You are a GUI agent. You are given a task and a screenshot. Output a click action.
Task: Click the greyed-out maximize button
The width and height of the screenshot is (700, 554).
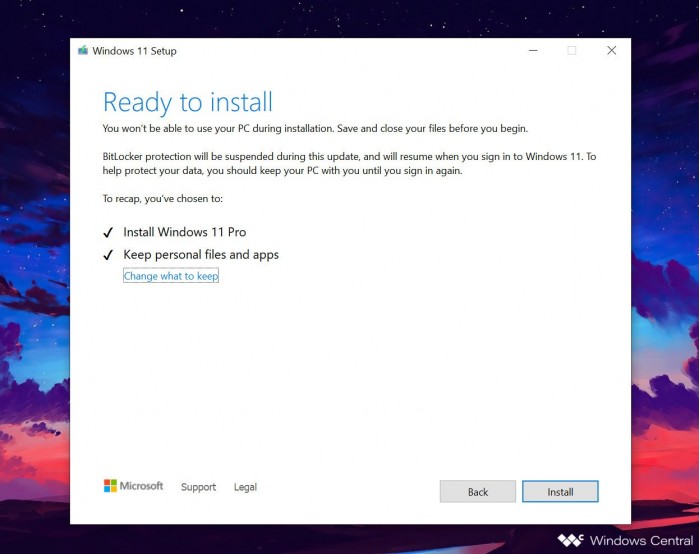coord(571,50)
